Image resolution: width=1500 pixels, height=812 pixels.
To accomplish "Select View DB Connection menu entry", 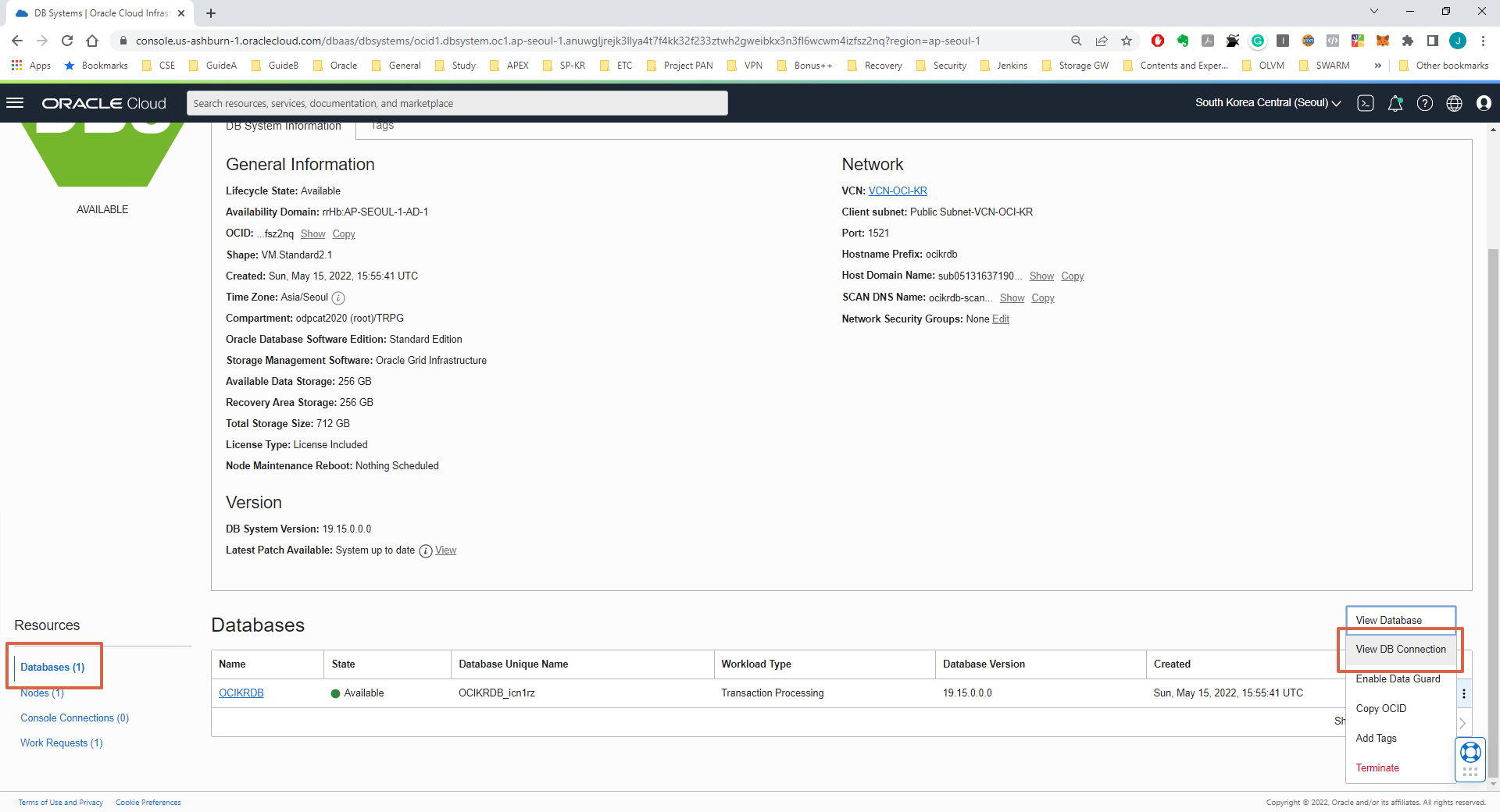I will click(1401, 650).
